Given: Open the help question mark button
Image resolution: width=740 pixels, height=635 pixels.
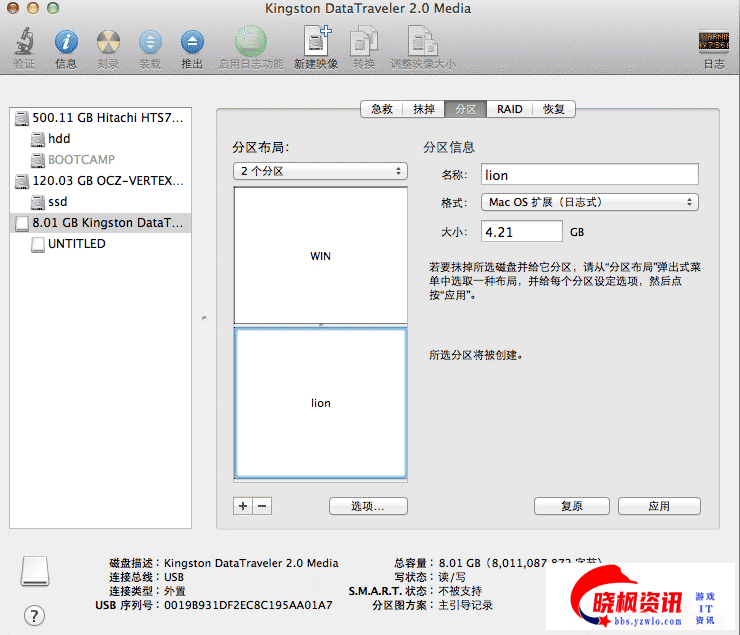Looking at the screenshot, I should [35, 615].
